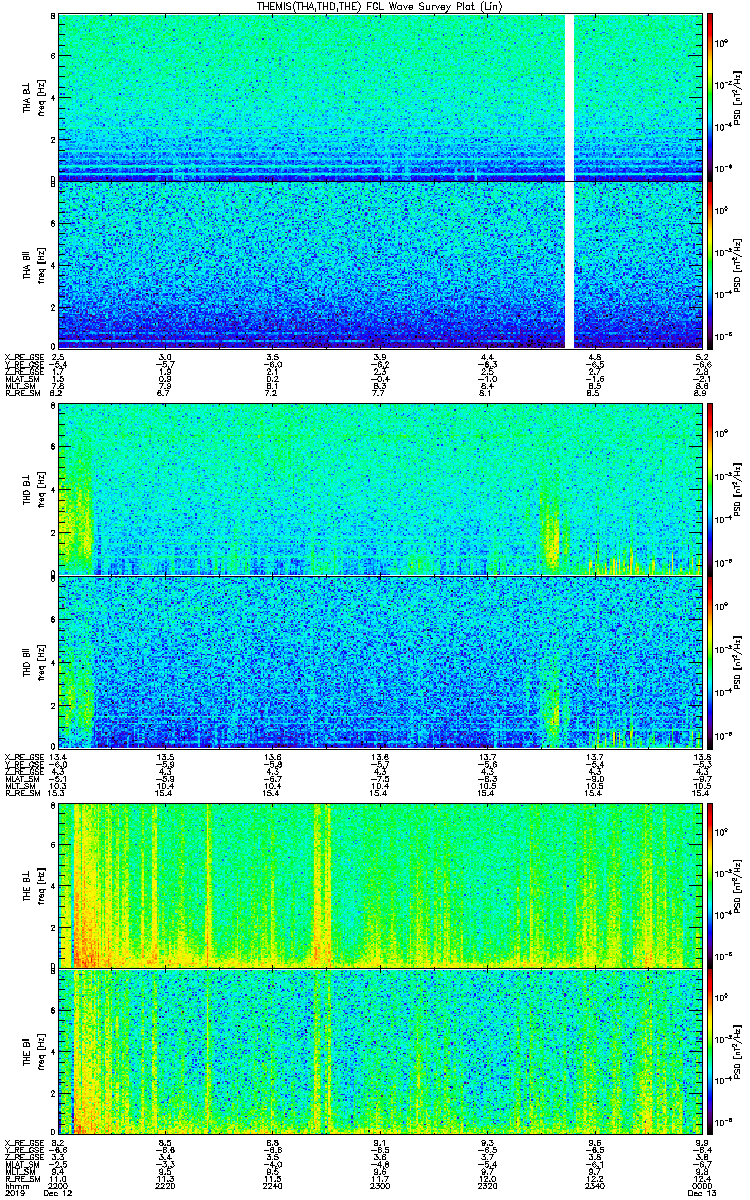Select the THD B-perpendicular spectrogram panel
Image resolution: width=750 pixels, height=1200 pixels.
381,489
